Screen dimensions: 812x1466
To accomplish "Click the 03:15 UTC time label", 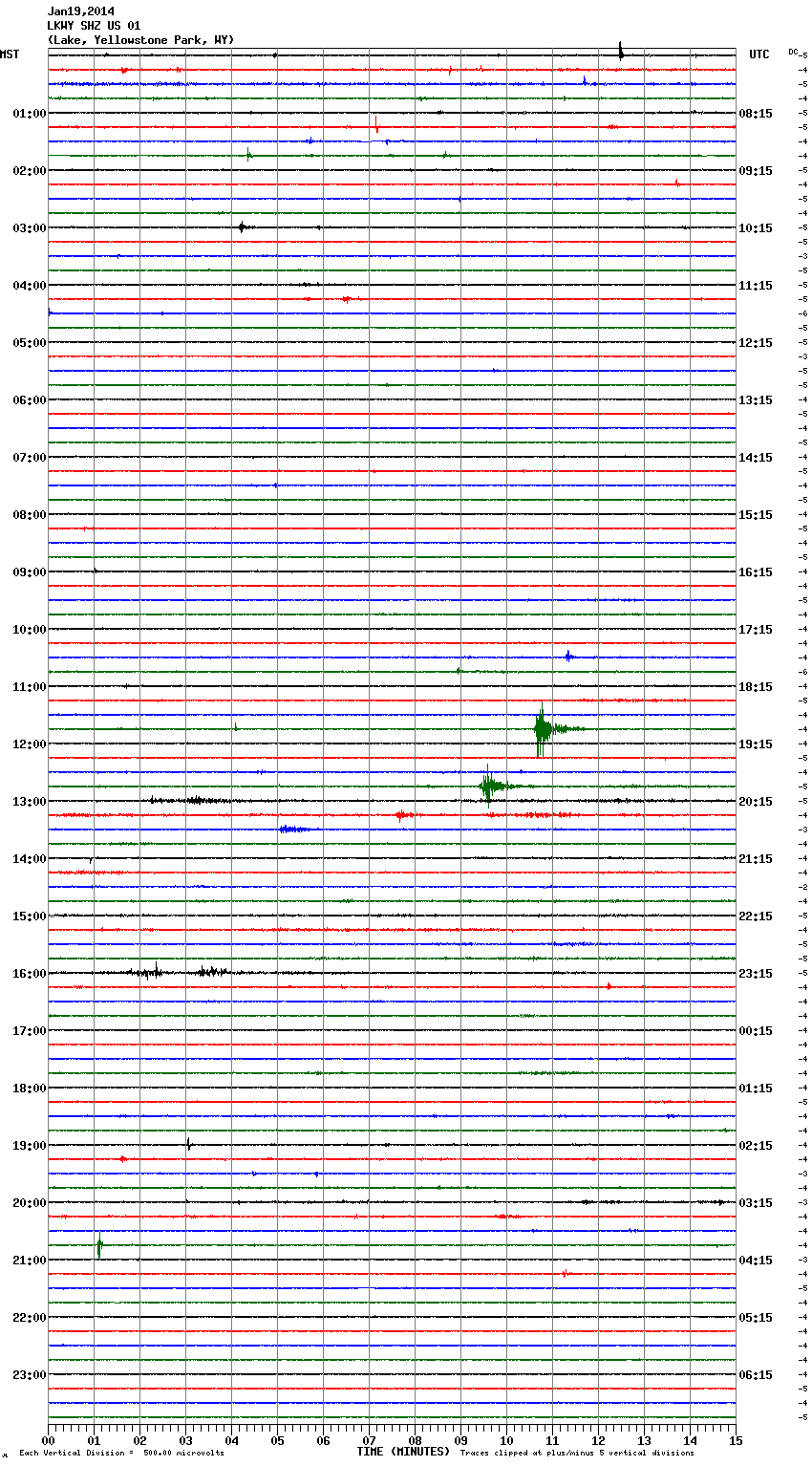I will [x=756, y=1203].
